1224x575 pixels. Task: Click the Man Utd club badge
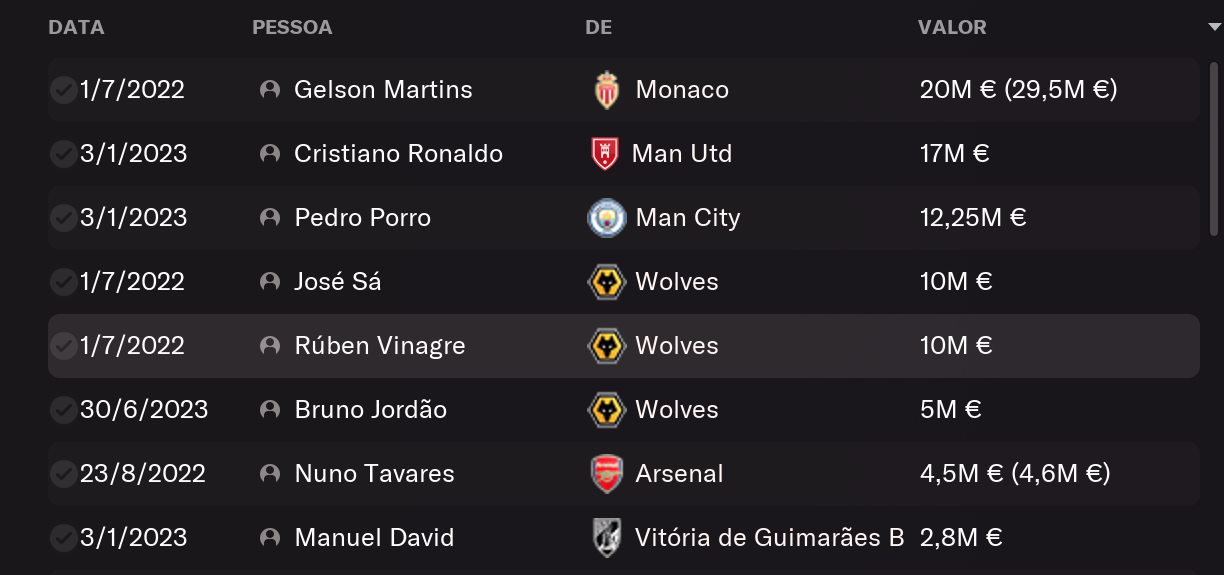605,154
